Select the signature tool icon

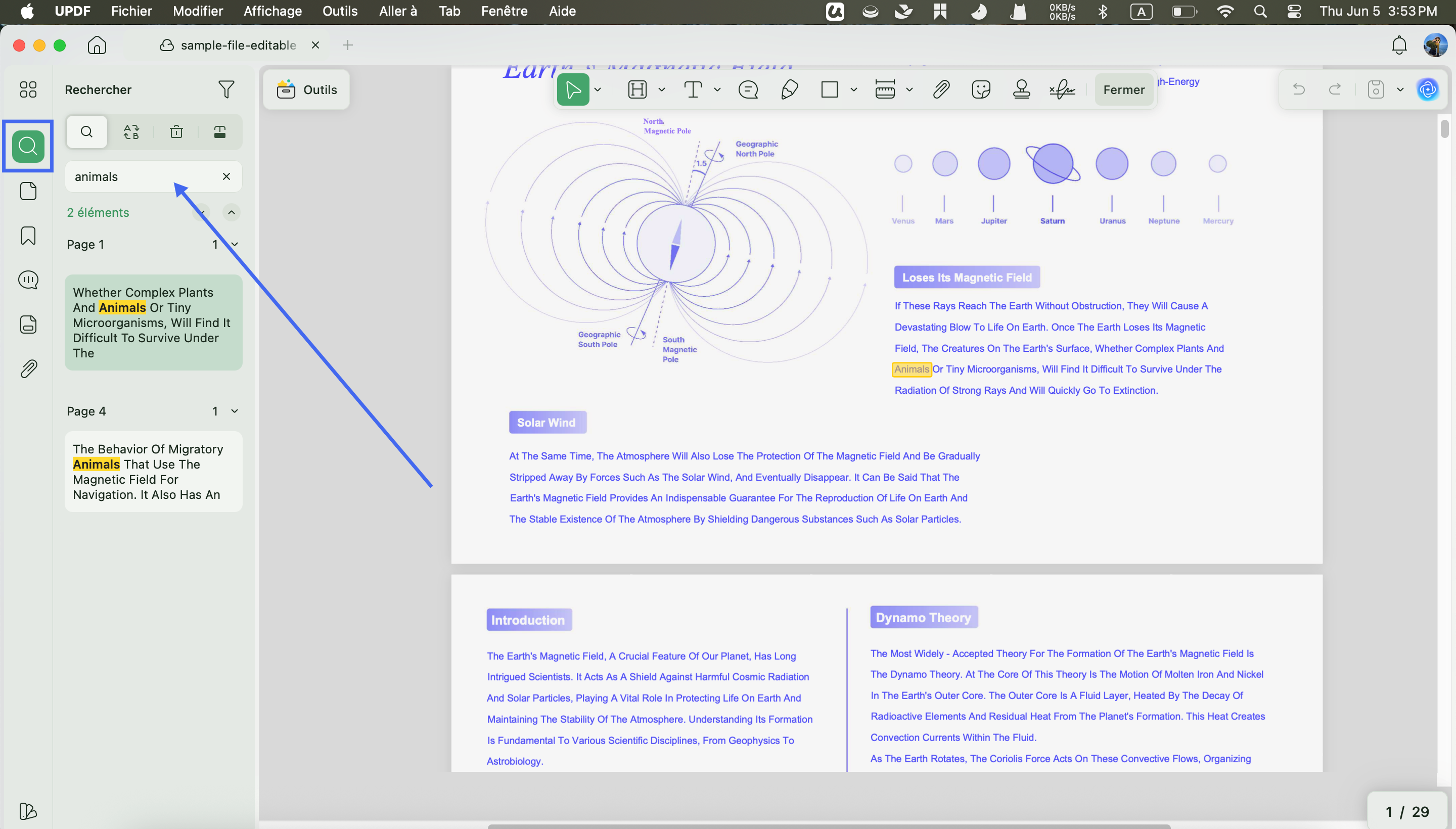[x=1062, y=89]
